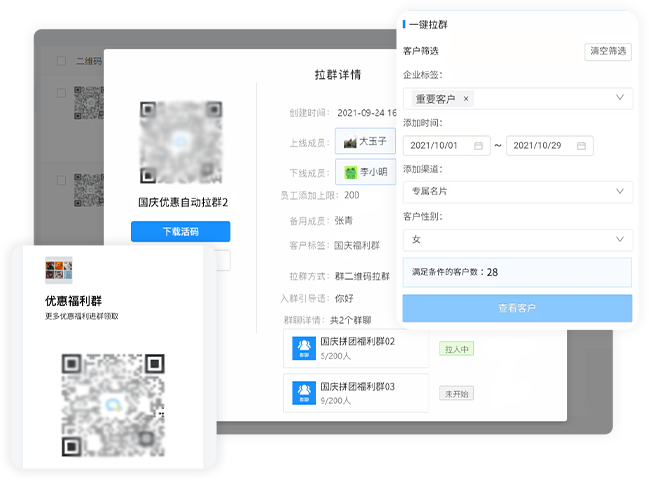
Task: Click the 拉群详情 dialog title
Action: click(x=338, y=75)
